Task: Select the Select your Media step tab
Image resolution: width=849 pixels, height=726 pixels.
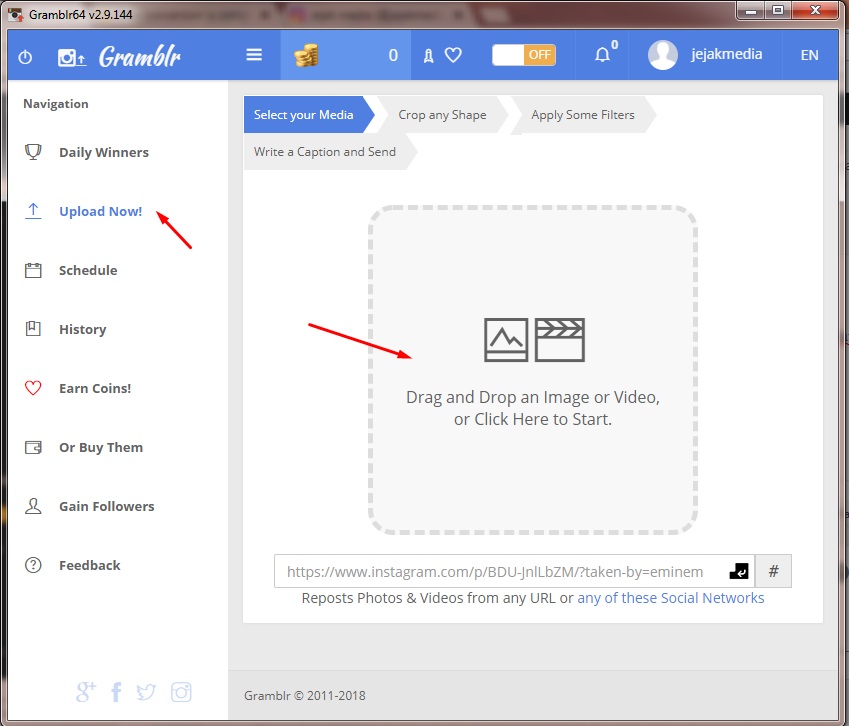Action: [x=309, y=115]
